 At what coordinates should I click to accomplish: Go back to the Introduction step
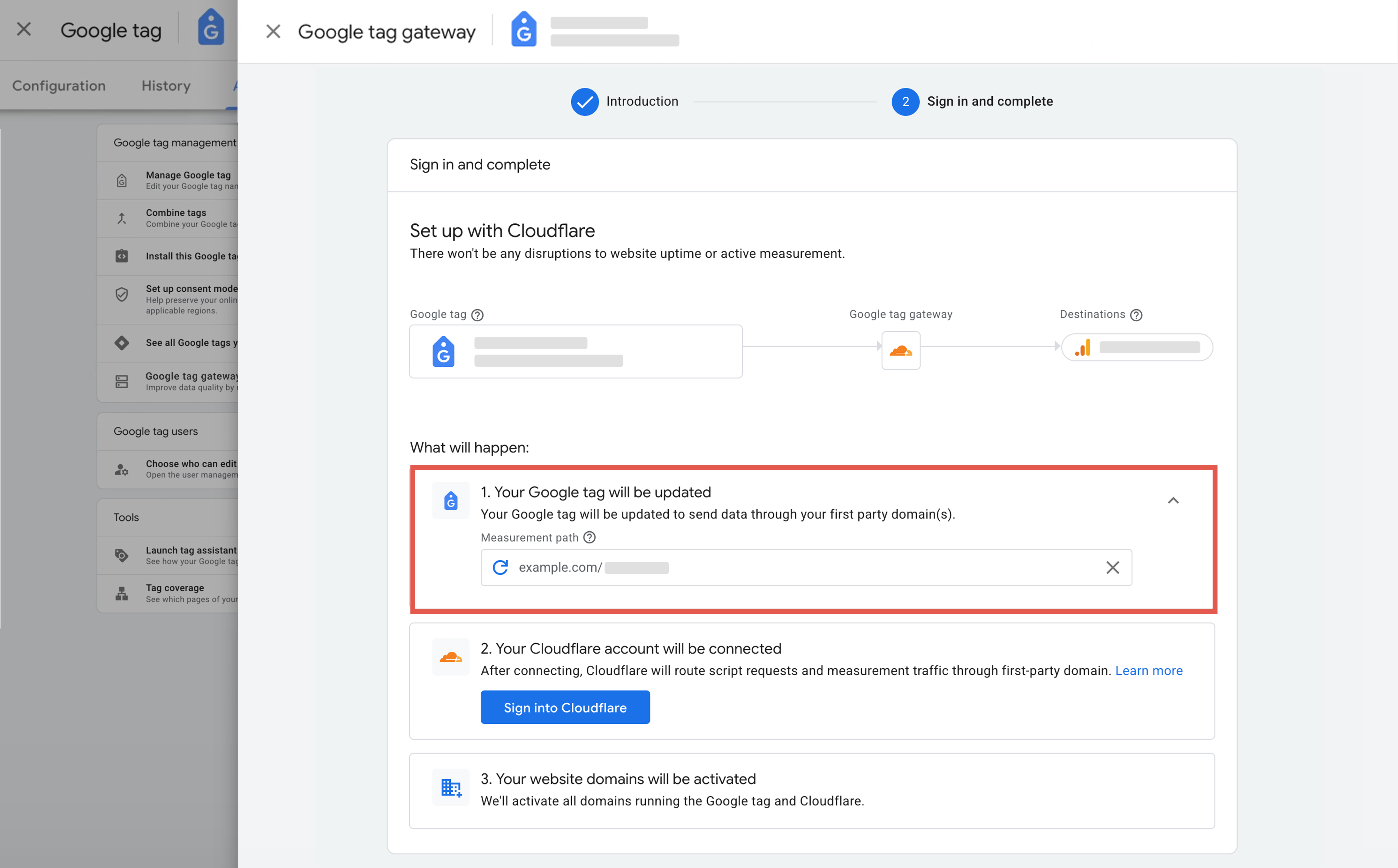tap(625, 101)
